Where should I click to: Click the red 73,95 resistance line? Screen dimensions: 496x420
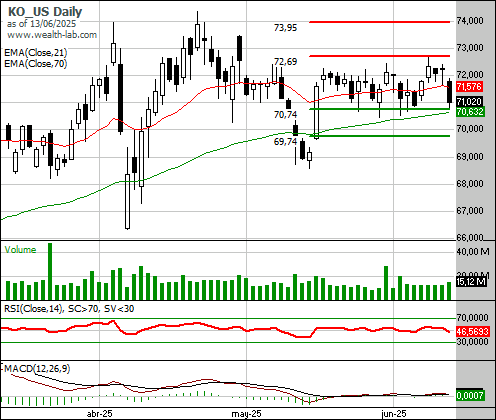click(380, 22)
